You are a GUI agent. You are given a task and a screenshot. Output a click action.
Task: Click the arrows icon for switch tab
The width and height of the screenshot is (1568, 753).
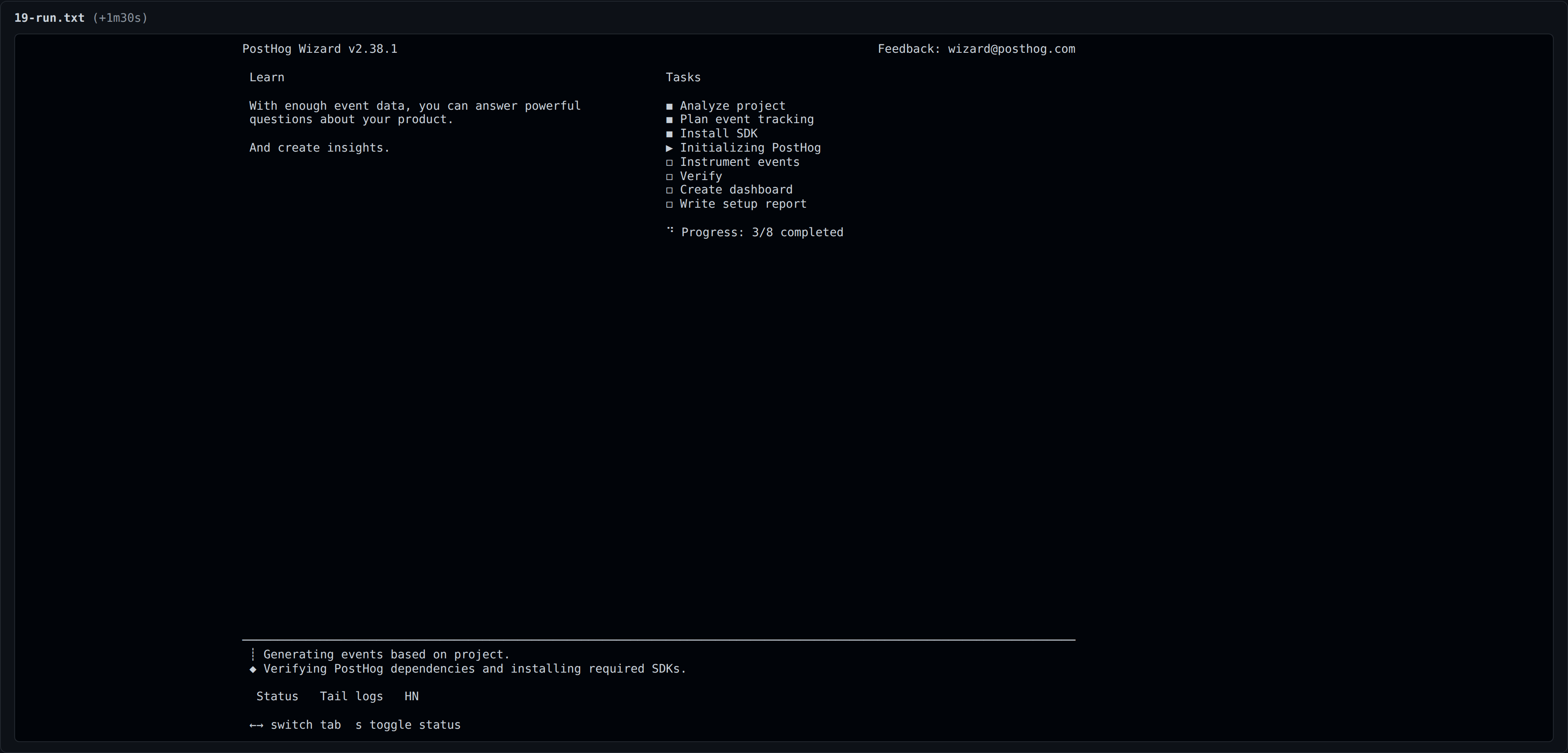tap(256, 725)
